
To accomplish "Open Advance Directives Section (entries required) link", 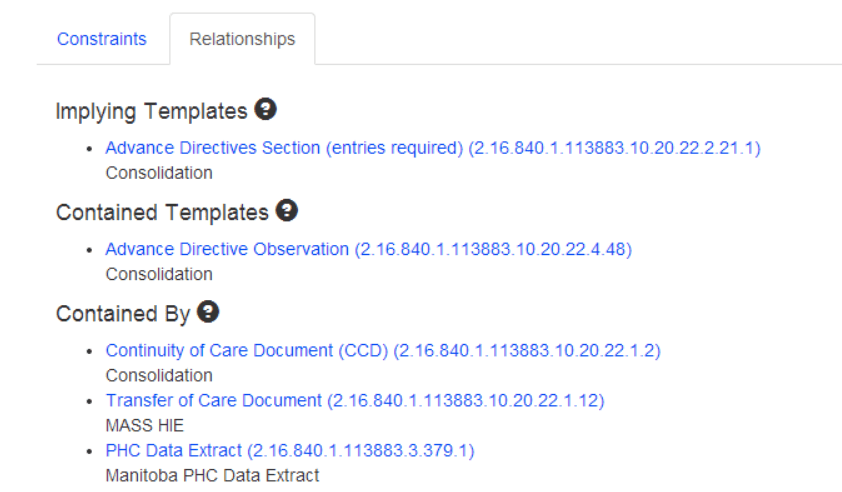I will coord(433,148).
